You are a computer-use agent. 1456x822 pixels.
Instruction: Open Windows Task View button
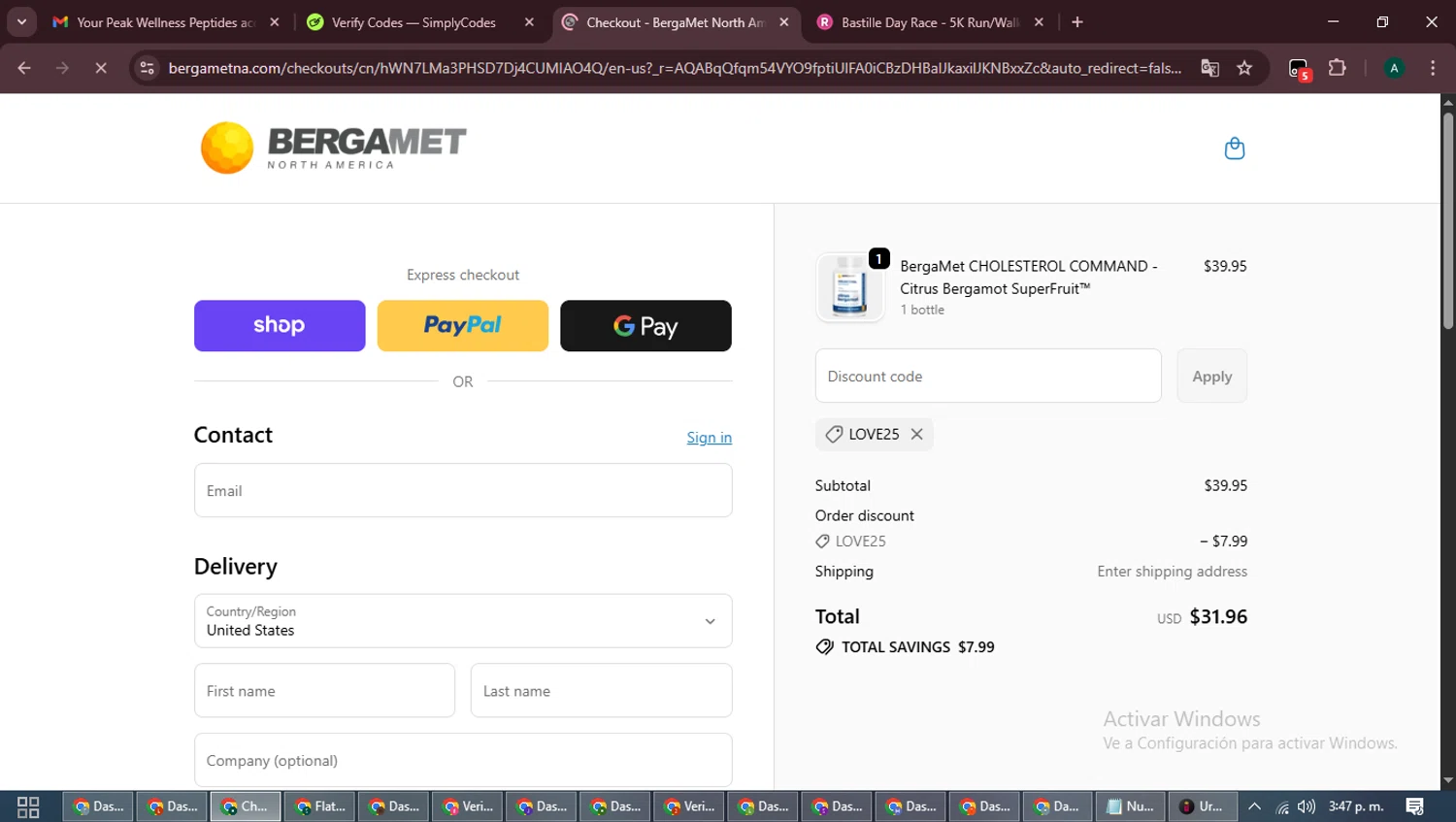[28, 806]
